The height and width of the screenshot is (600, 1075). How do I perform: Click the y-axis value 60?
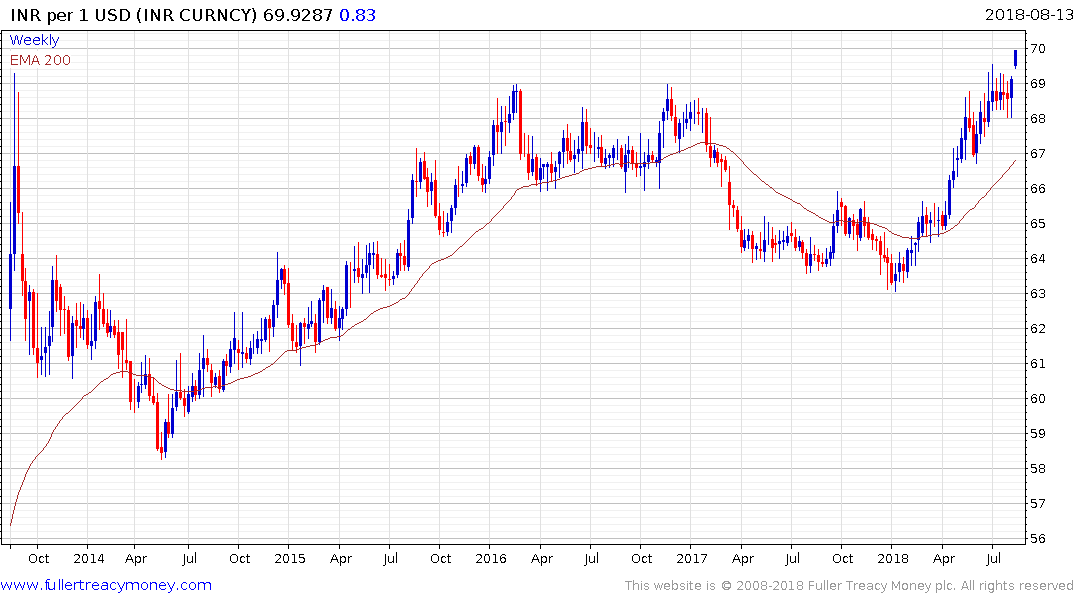point(1038,398)
